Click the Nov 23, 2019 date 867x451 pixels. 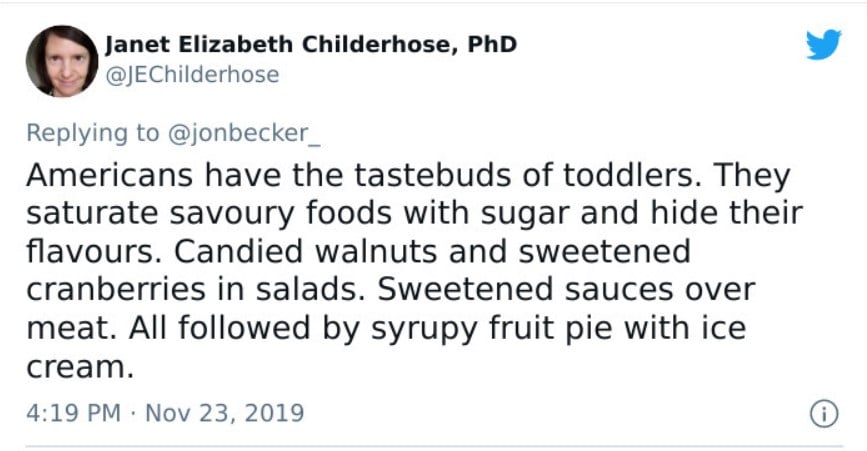coord(224,413)
